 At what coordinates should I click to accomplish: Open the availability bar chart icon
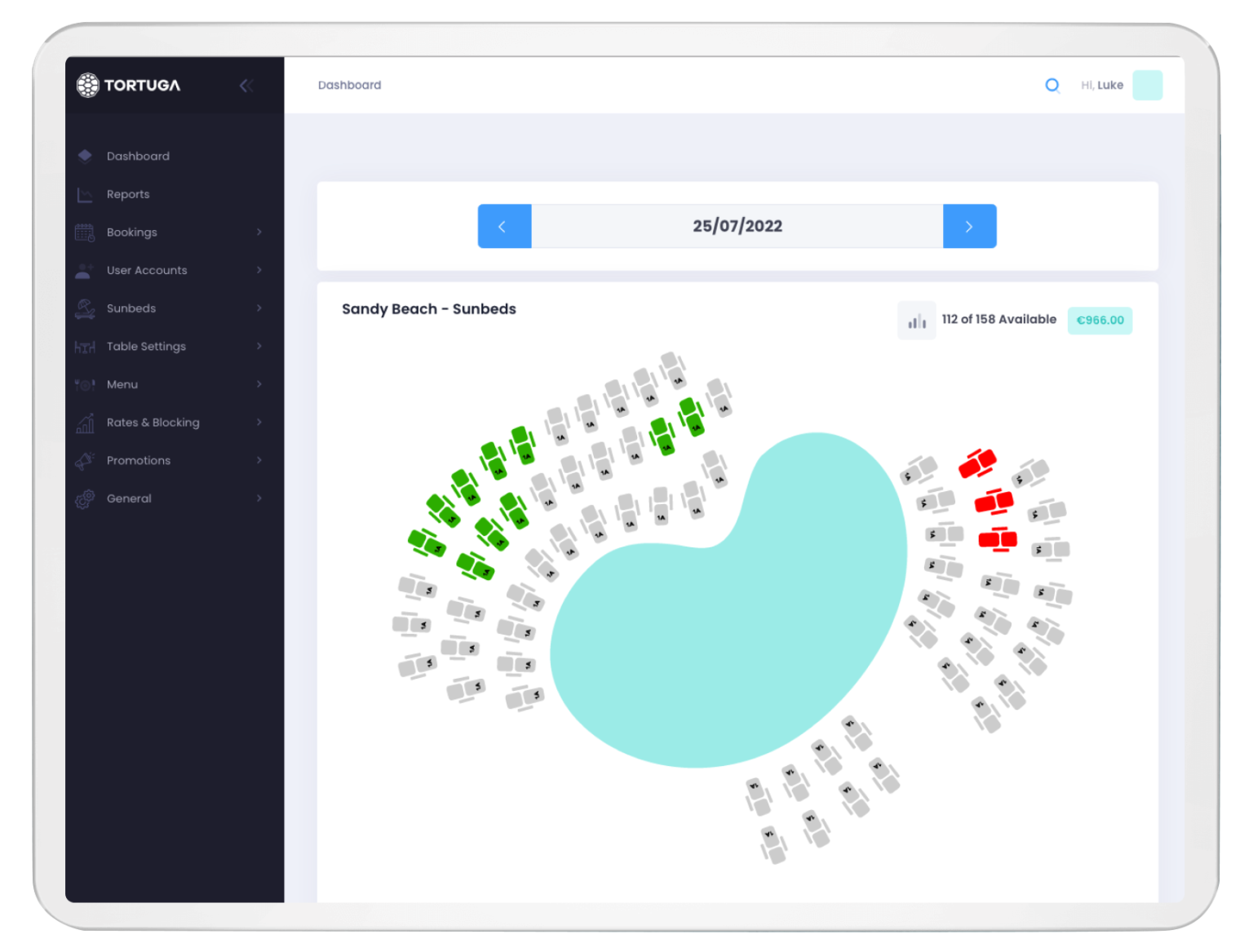pos(917,321)
